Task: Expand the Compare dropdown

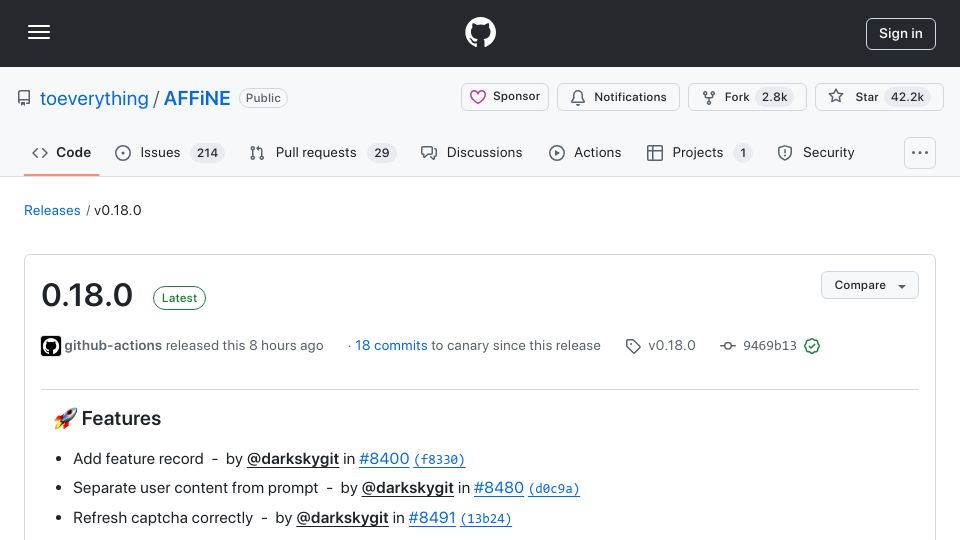Action: point(869,285)
